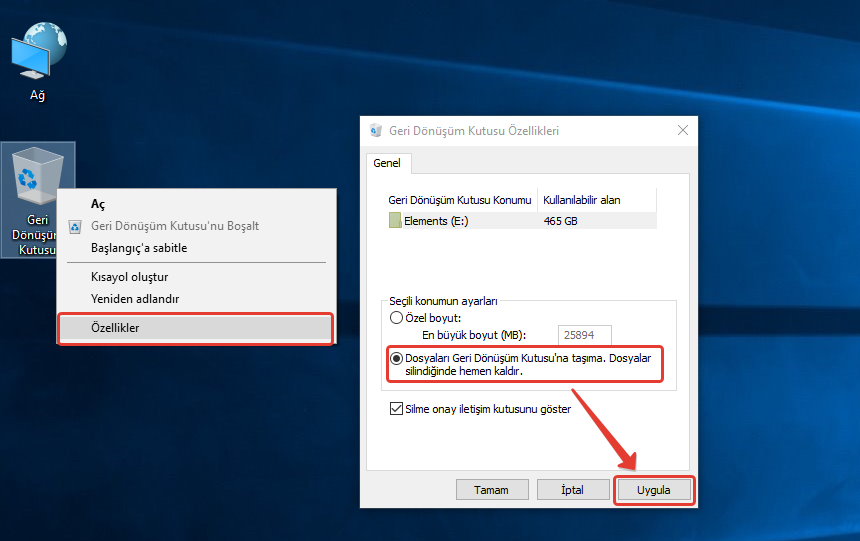Screen dimensions: 860x541
Task: Click Aç in the context menu
Action: pyautogui.click(x=98, y=204)
